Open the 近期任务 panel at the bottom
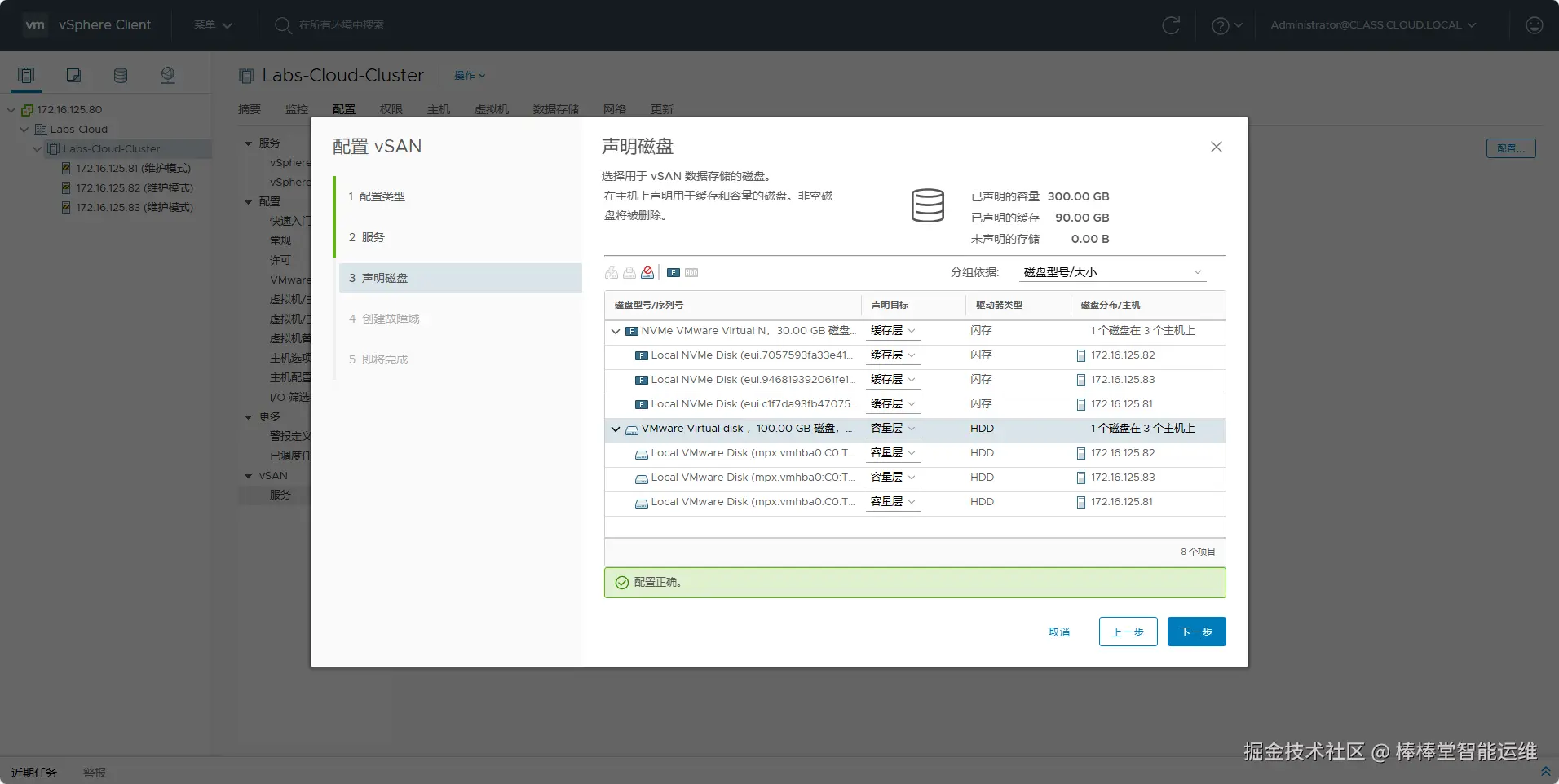The image size is (1559, 784). (x=34, y=773)
